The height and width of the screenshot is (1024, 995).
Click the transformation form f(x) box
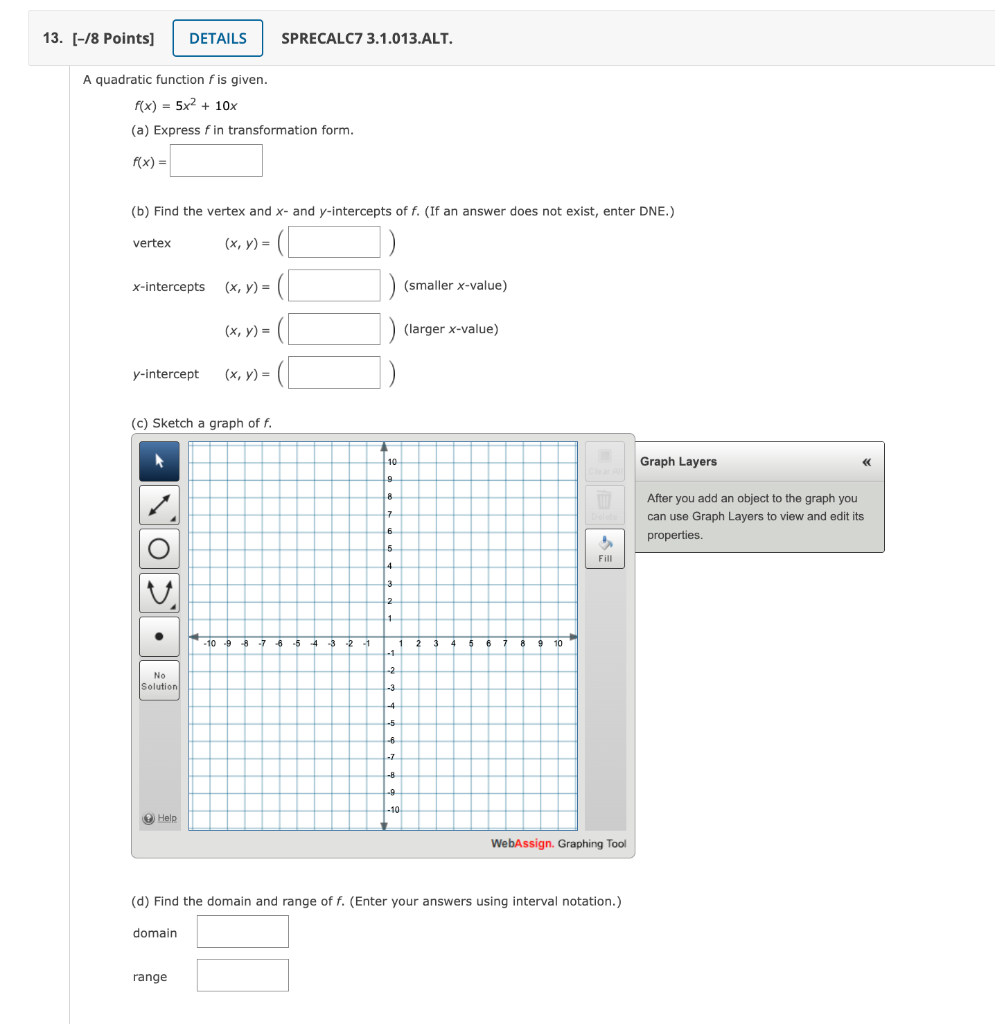pos(216,160)
